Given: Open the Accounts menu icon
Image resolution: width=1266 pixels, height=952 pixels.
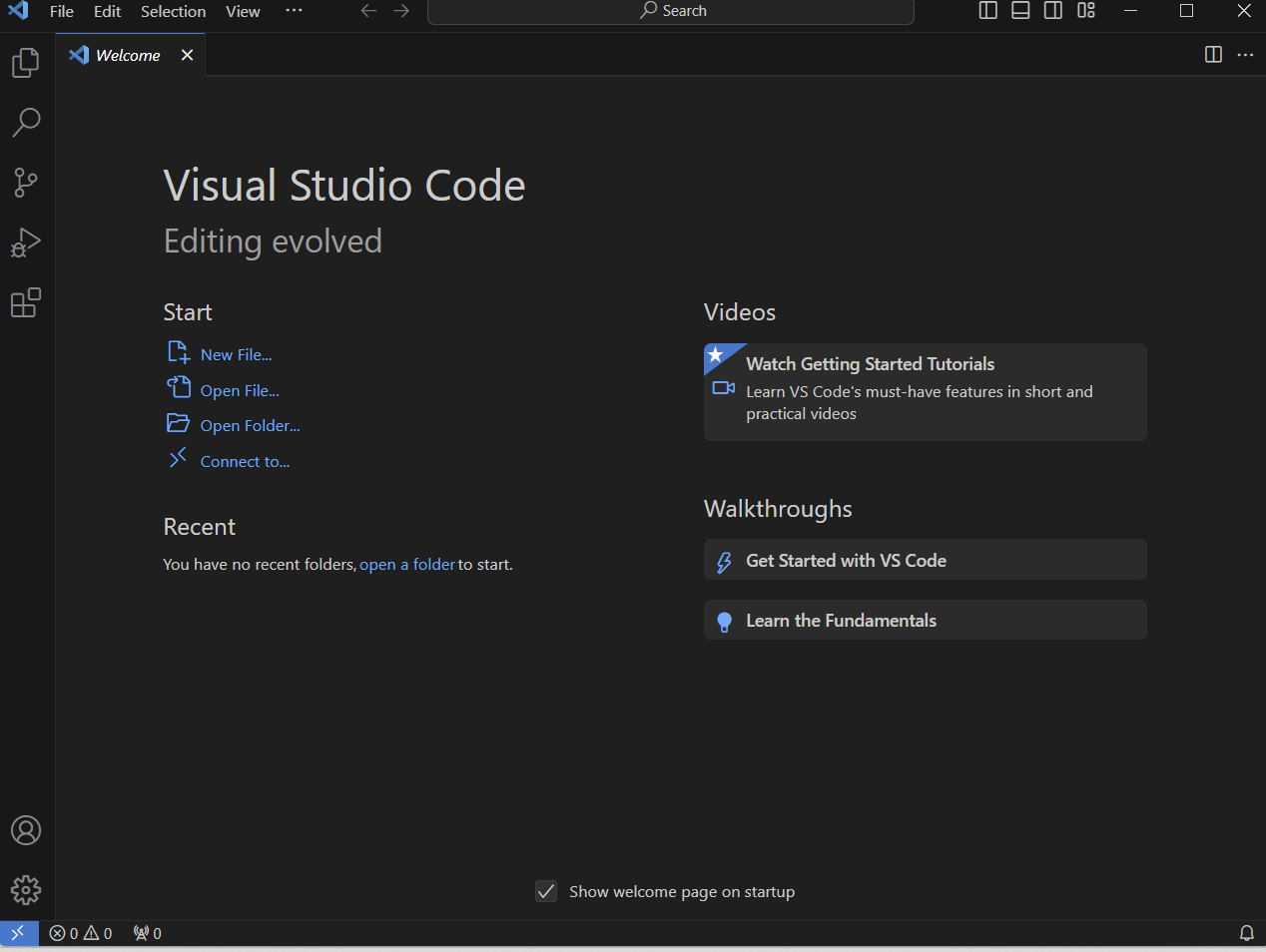Looking at the screenshot, I should coord(26,830).
